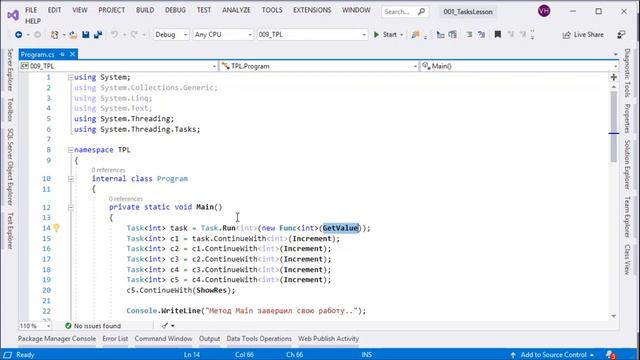Open the notifications icon in status bar
The image size is (640, 360).
611,355
